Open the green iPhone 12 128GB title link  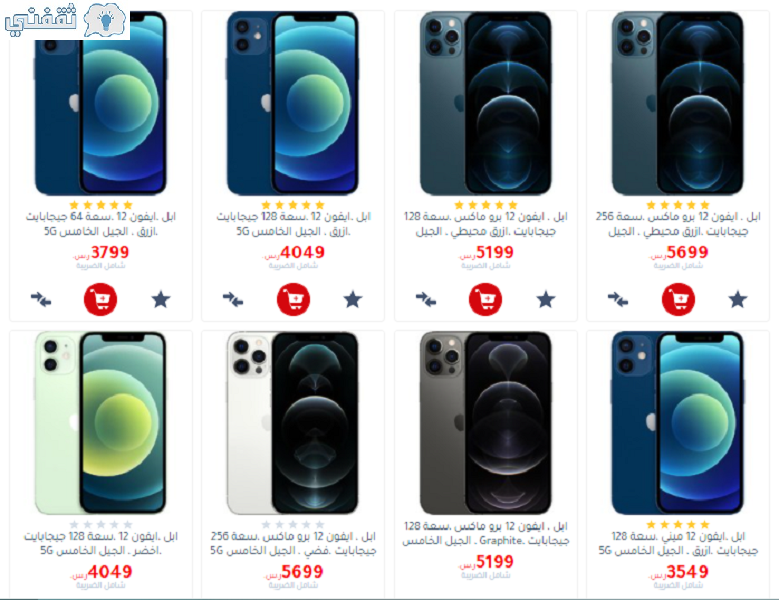101,543
